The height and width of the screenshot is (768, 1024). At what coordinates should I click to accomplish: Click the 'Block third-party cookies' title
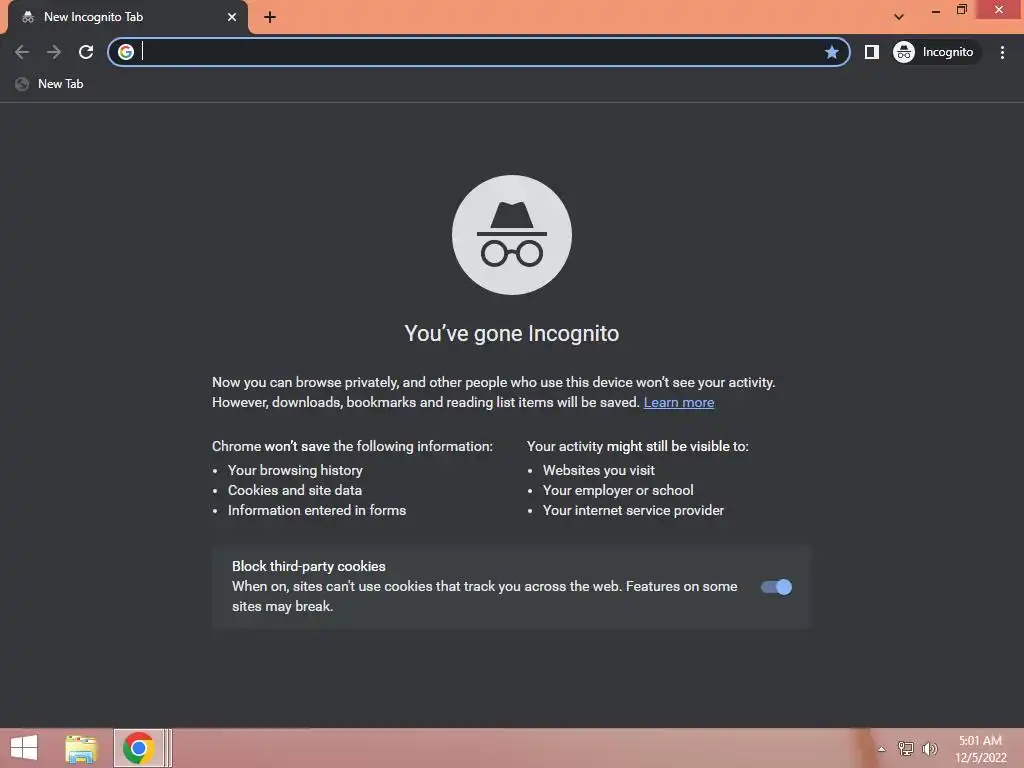(308, 566)
